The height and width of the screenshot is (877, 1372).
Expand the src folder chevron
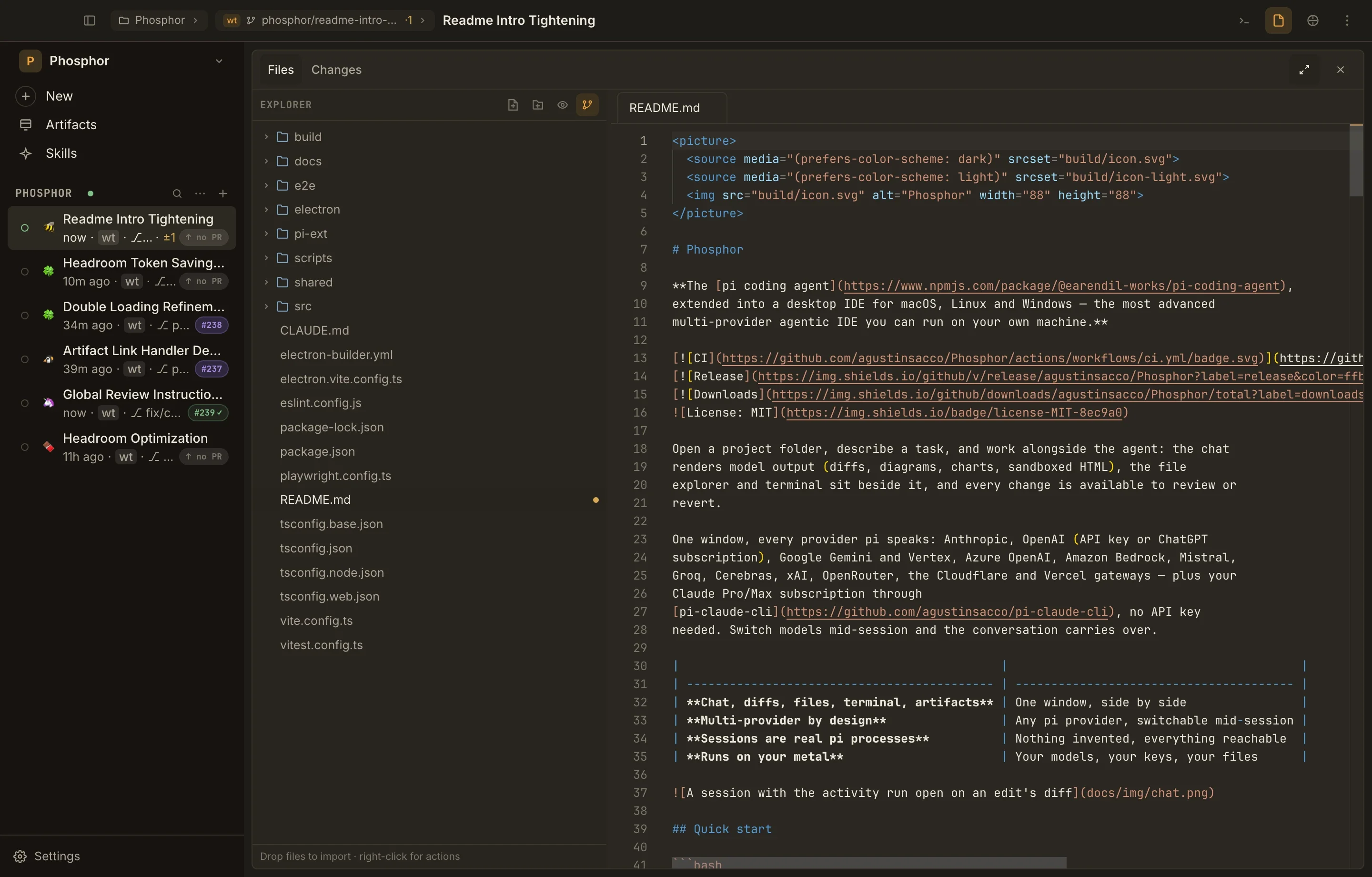[x=266, y=307]
